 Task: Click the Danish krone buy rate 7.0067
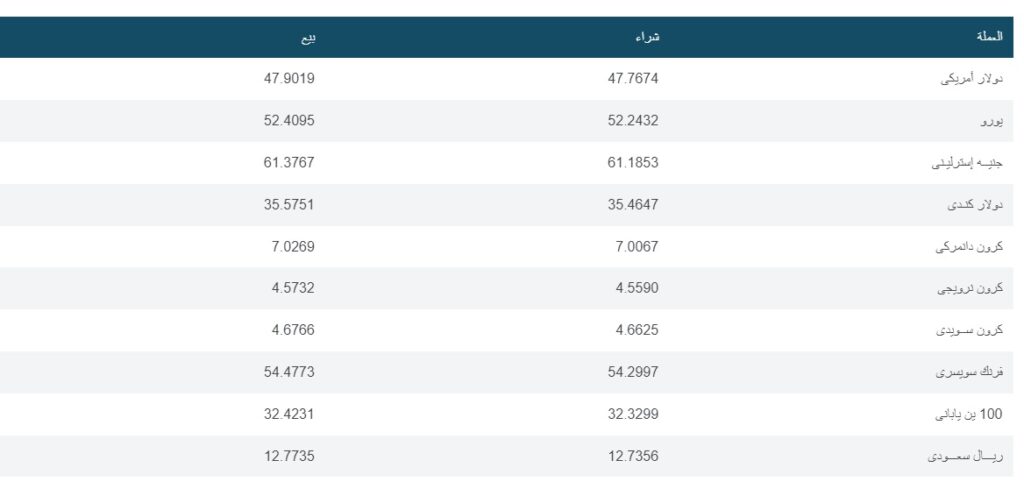[638, 246]
